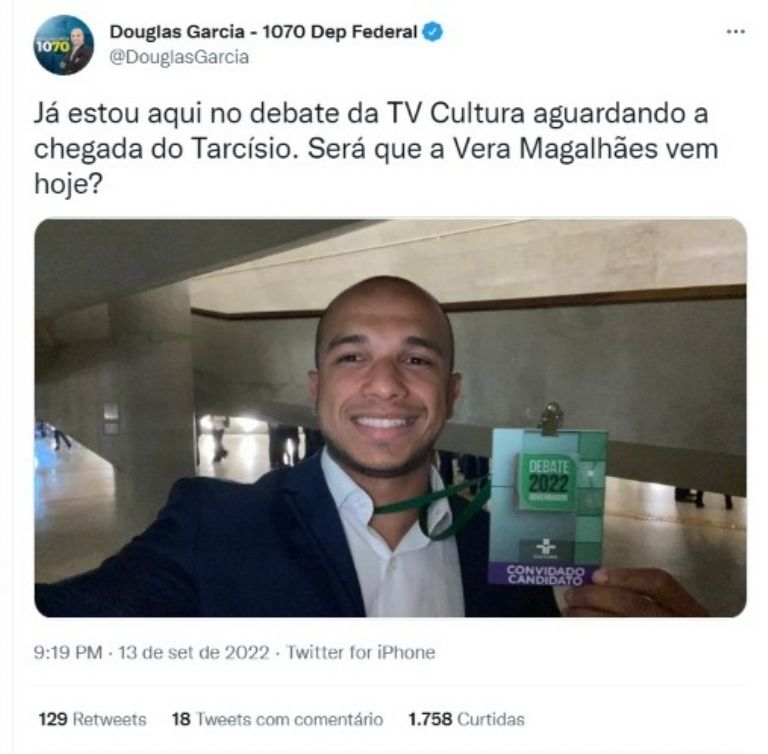Open the Twitter for iPhone source link
This screenshot has height=754, width=768.
pyautogui.click(x=360, y=652)
